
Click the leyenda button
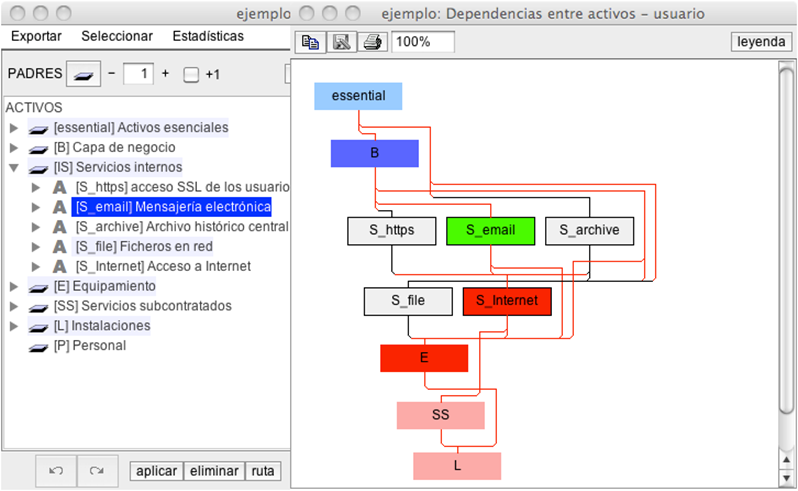point(761,42)
